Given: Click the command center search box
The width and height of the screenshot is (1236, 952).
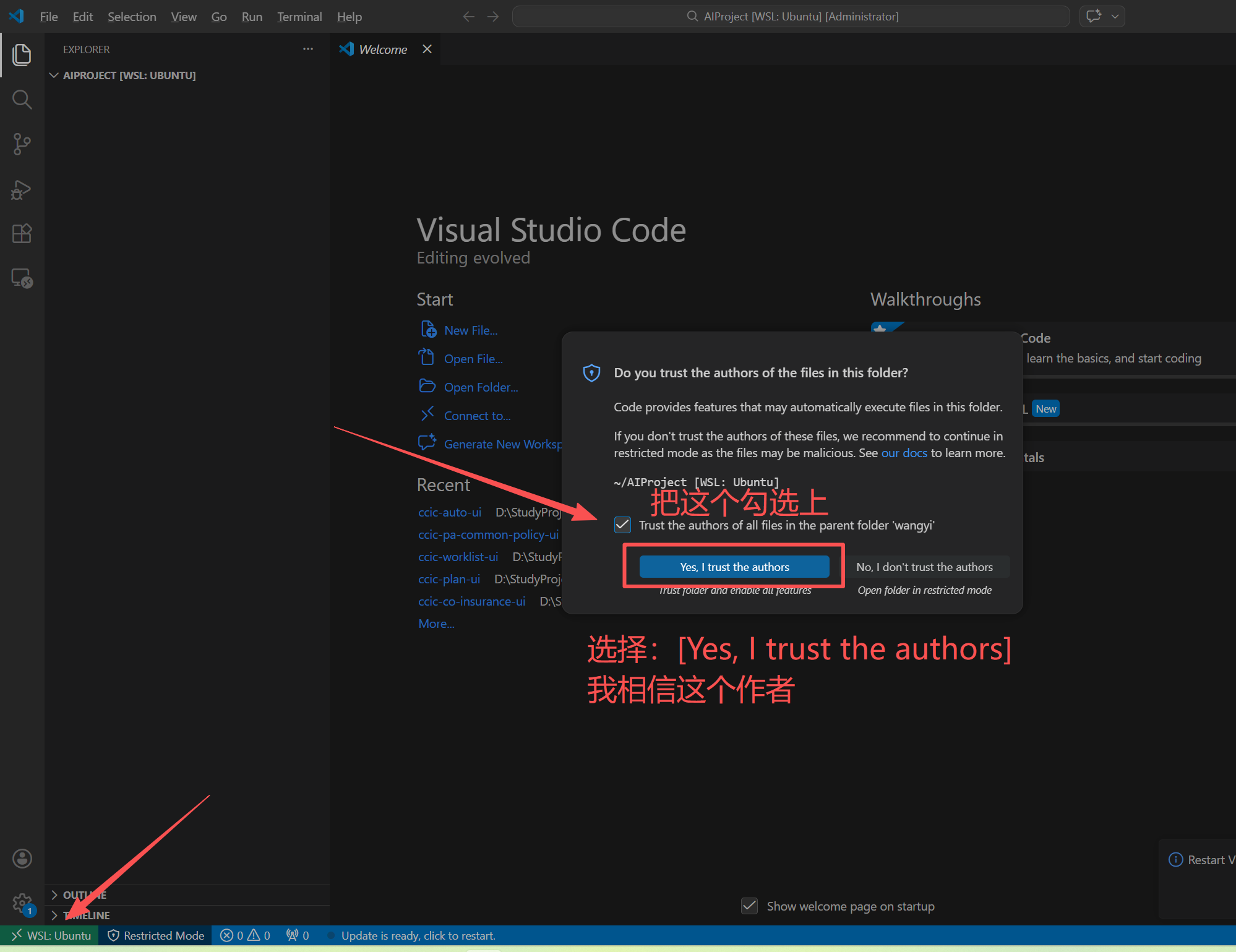Looking at the screenshot, I should [x=791, y=17].
